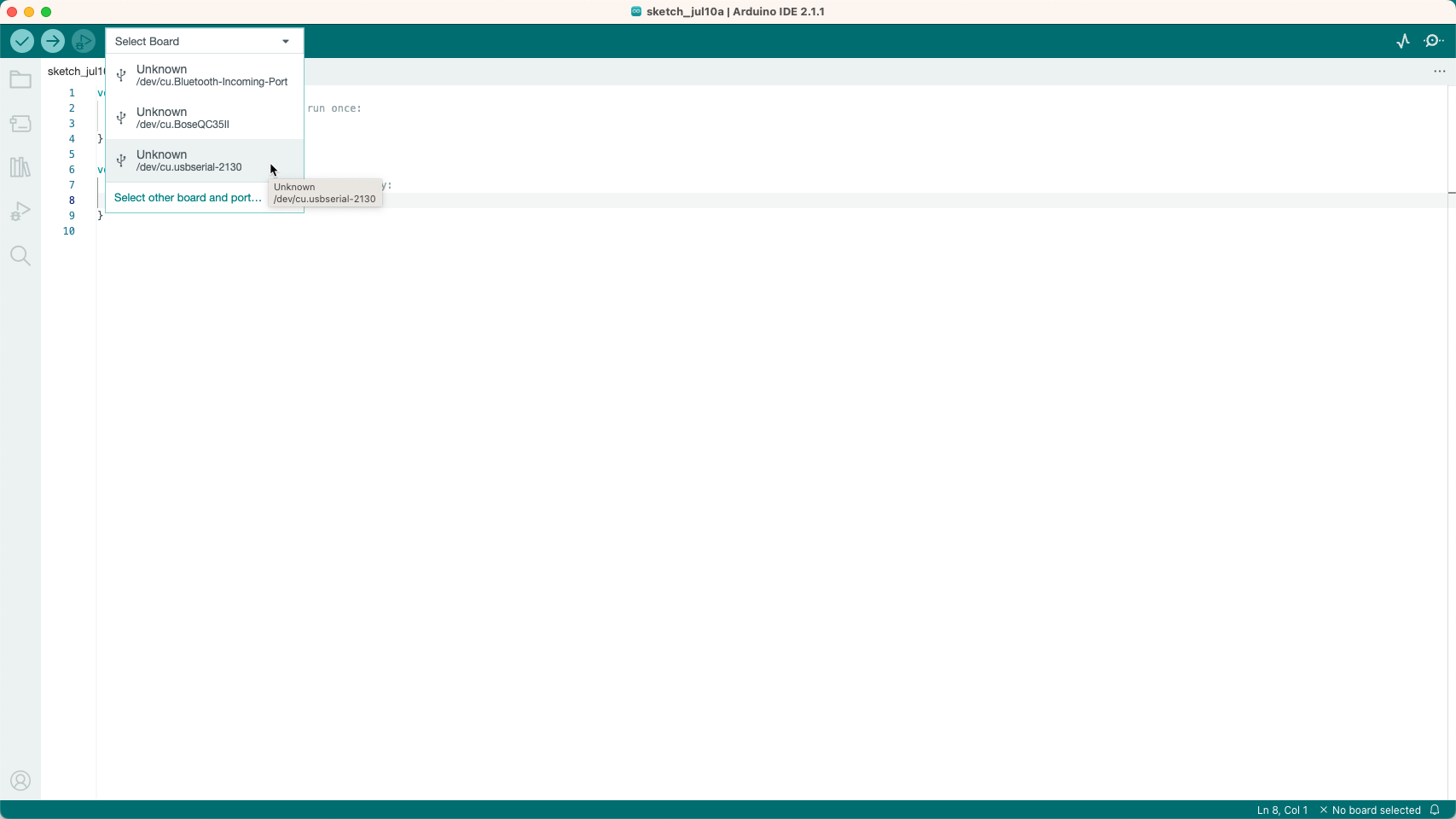The image size is (1456, 819).
Task: Select the /dev/cu.BoseQC35II port
Action: coord(205,118)
